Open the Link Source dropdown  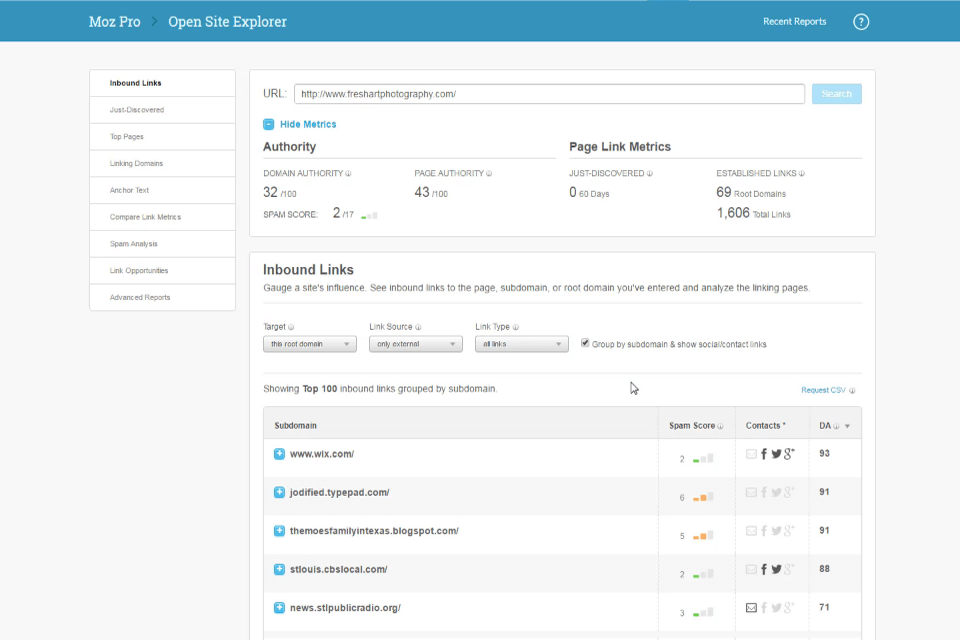pos(416,344)
